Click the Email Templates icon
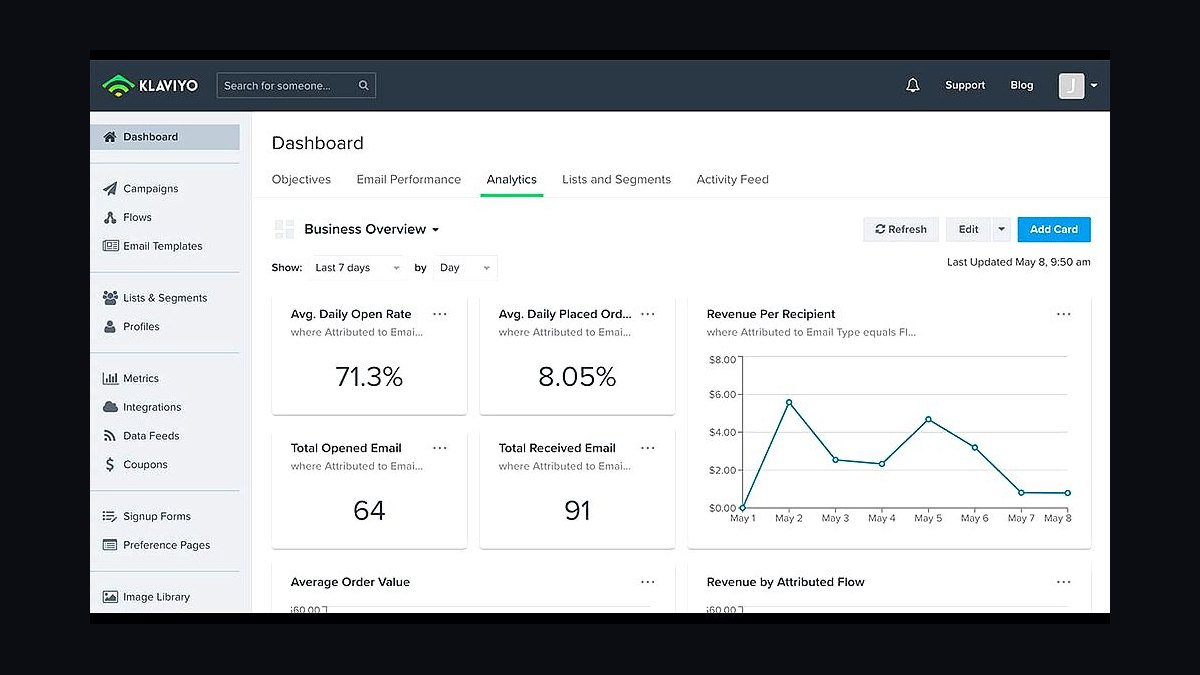This screenshot has height=675, width=1200. click(110, 246)
